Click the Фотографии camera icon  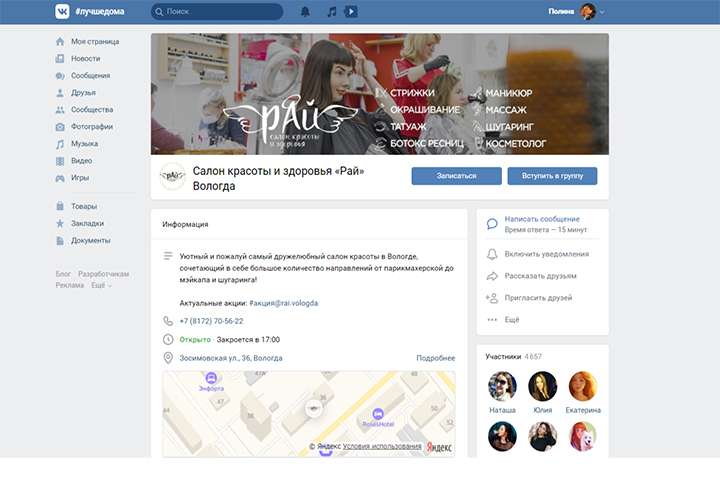[x=60, y=127]
